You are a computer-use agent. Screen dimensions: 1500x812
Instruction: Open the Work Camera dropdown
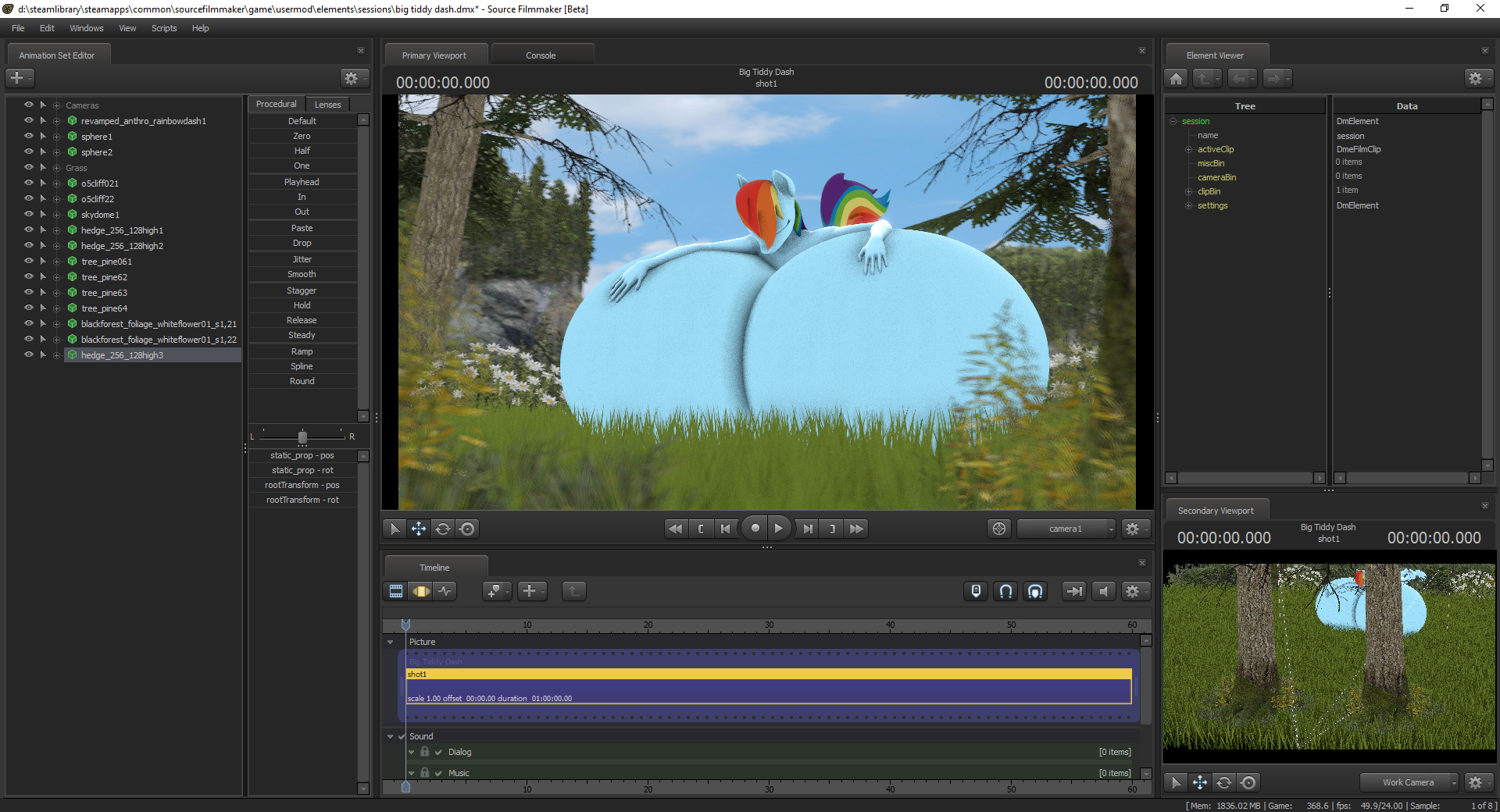click(x=1409, y=782)
